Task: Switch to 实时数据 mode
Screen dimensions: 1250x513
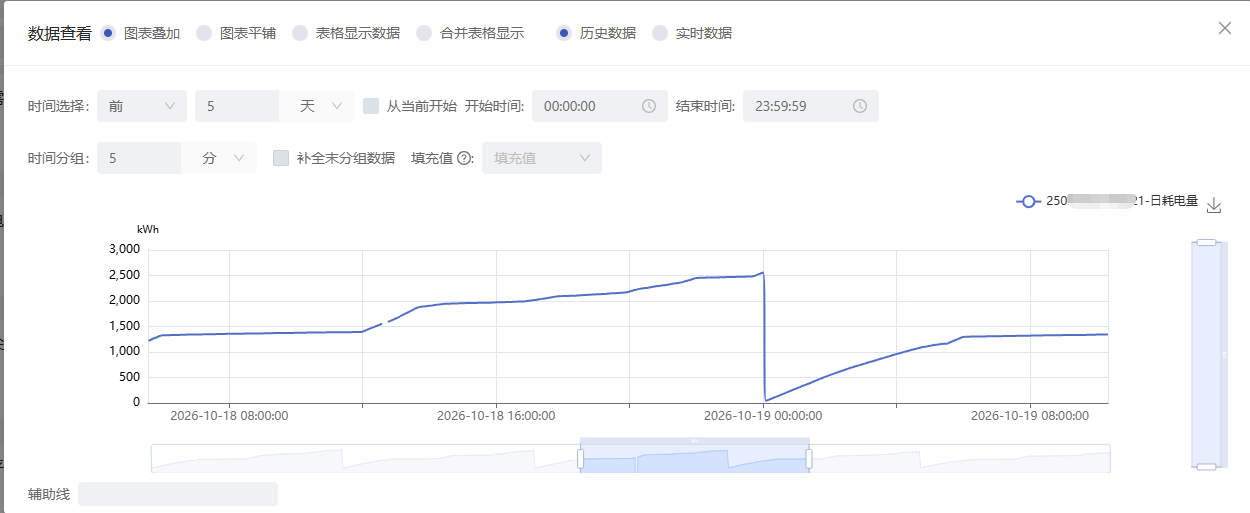Action: pos(660,33)
